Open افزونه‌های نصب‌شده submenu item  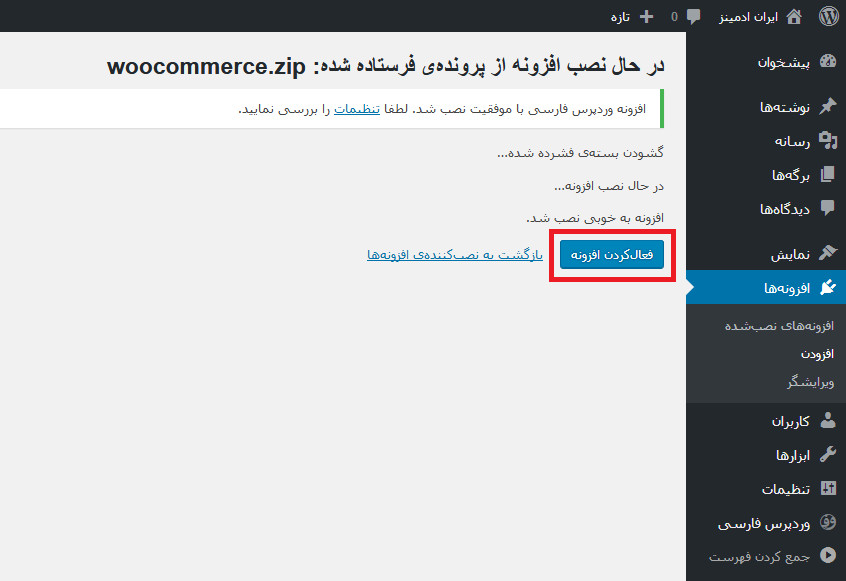[x=779, y=326]
